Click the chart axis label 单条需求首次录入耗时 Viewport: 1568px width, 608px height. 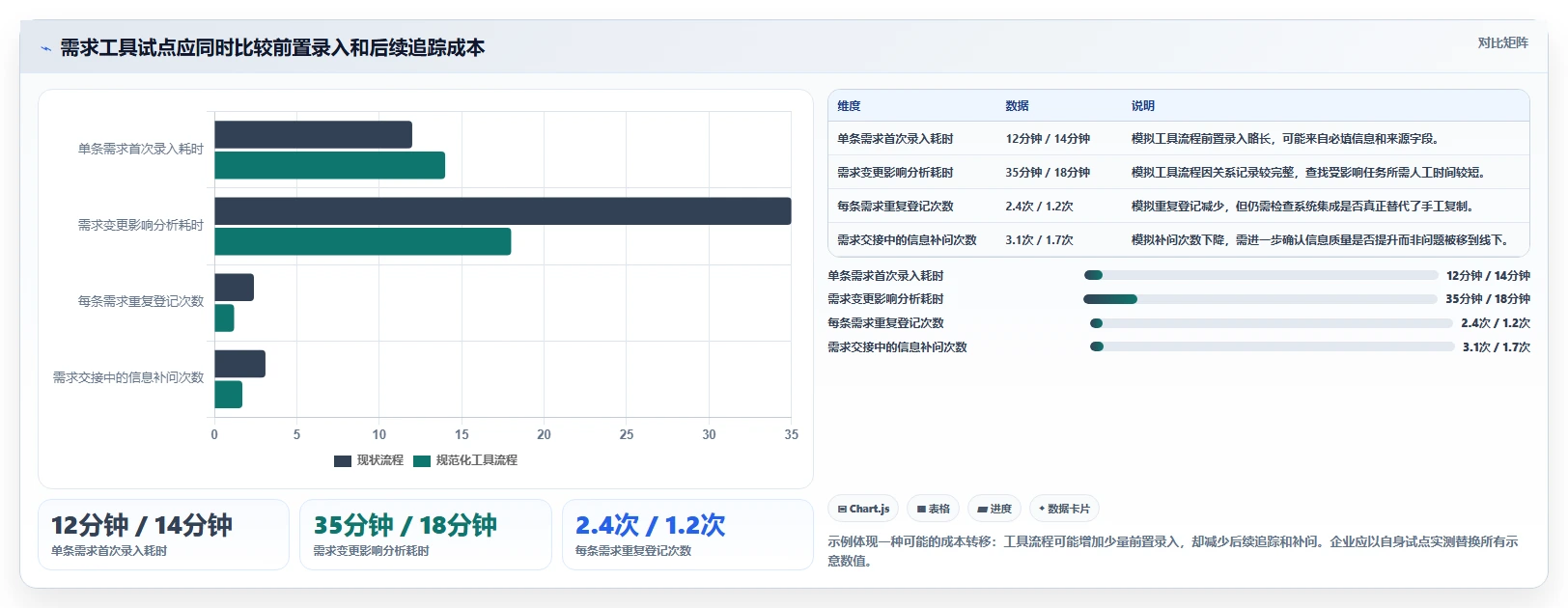pos(141,149)
